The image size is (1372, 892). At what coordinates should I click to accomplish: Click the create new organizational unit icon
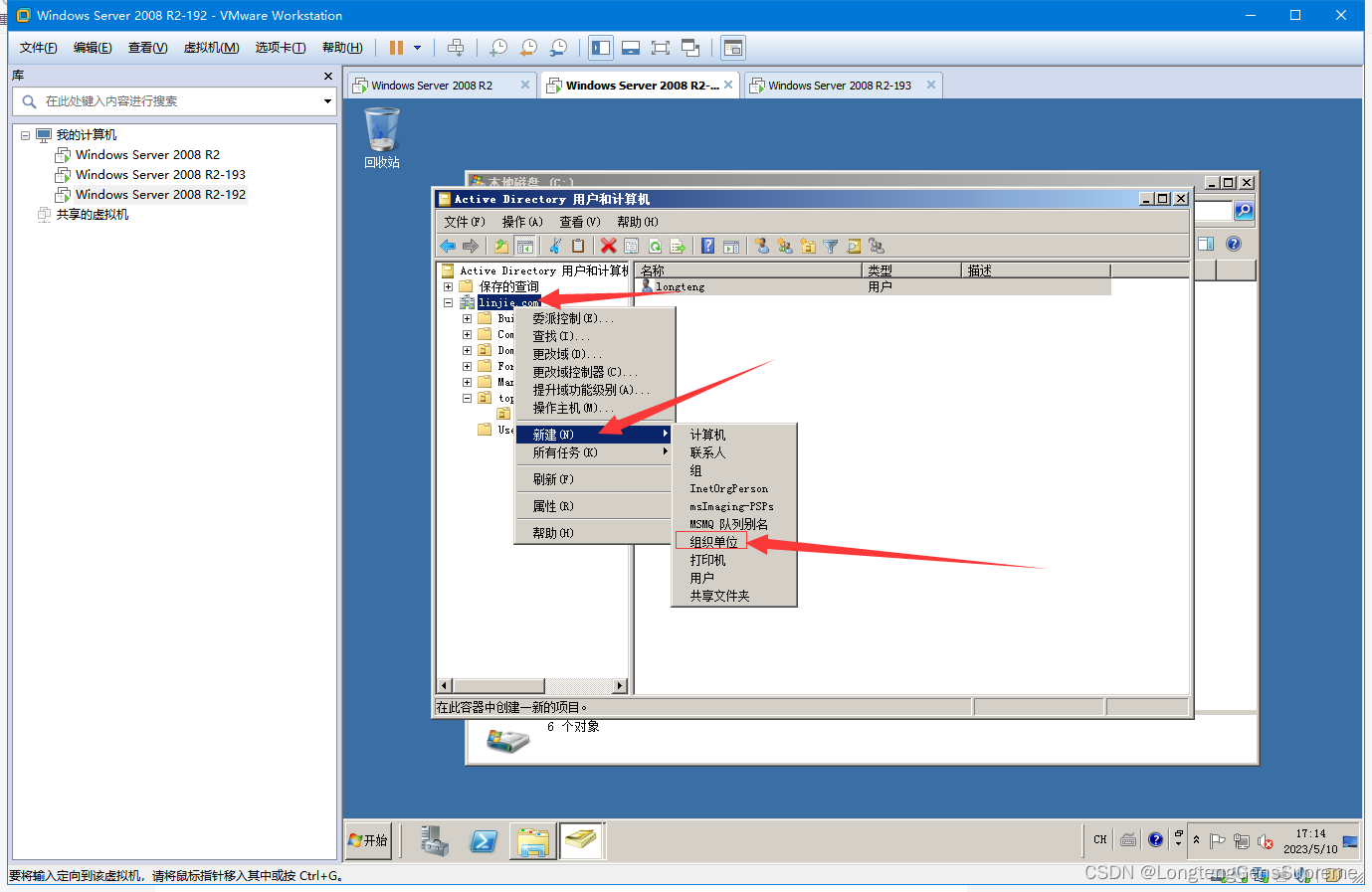(x=808, y=246)
